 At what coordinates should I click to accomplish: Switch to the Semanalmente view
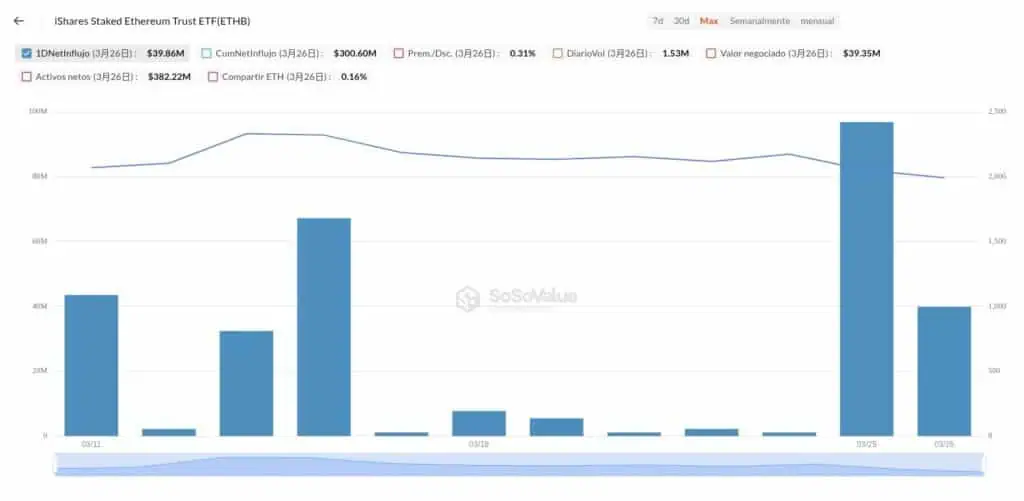pyautogui.click(x=759, y=21)
